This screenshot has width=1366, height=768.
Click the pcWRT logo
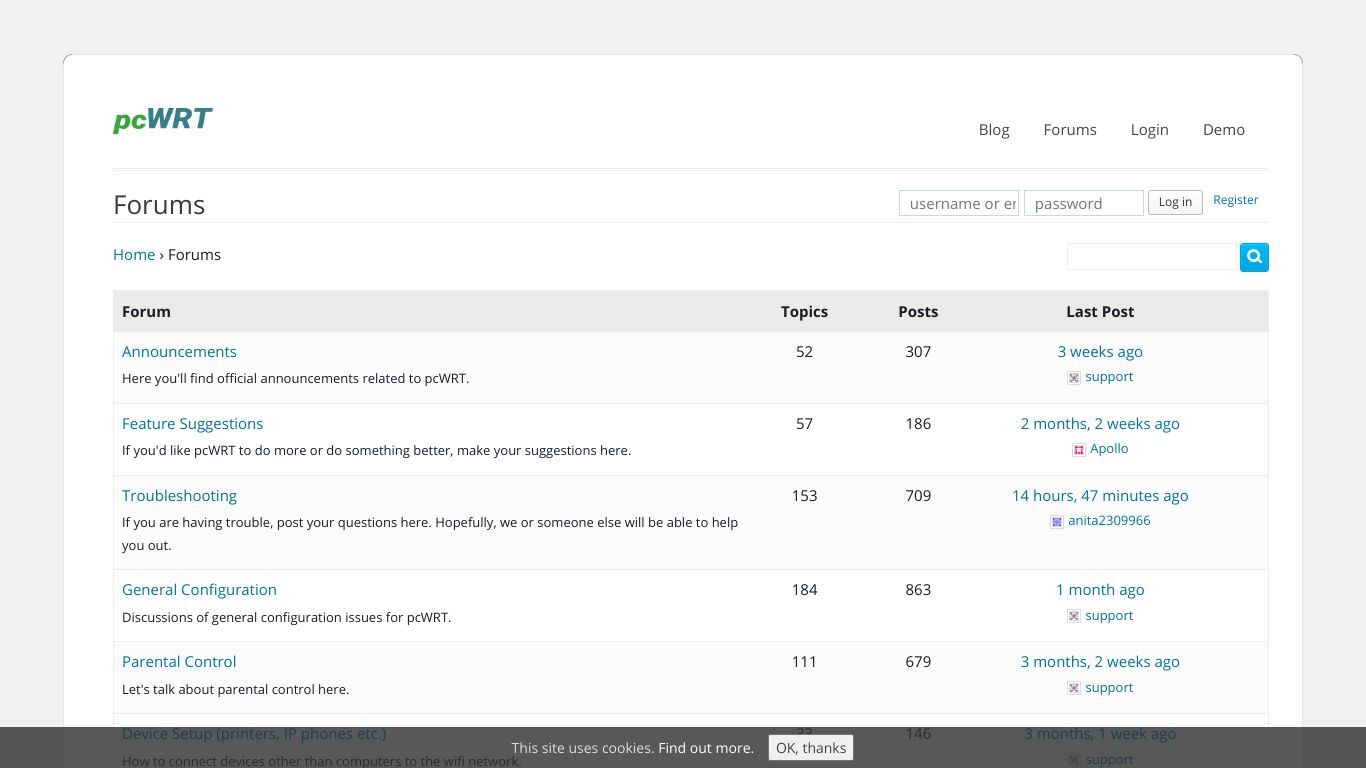coord(162,120)
